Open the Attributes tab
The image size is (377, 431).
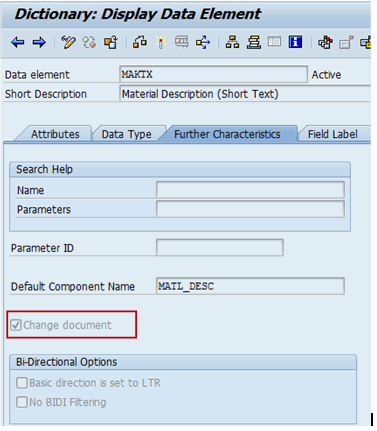55,134
